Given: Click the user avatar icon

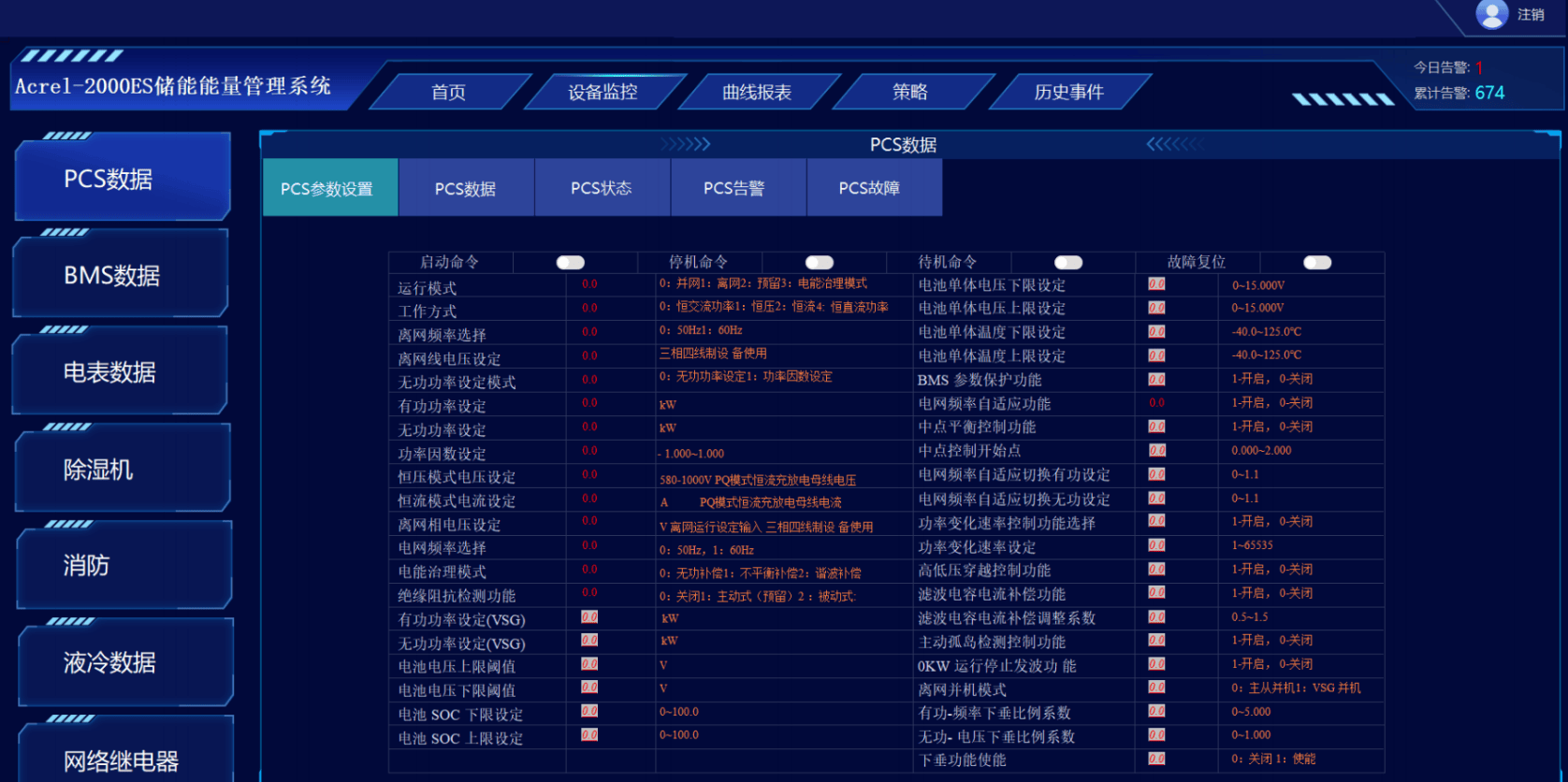Looking at the screenshot, I should (1491, 14).
